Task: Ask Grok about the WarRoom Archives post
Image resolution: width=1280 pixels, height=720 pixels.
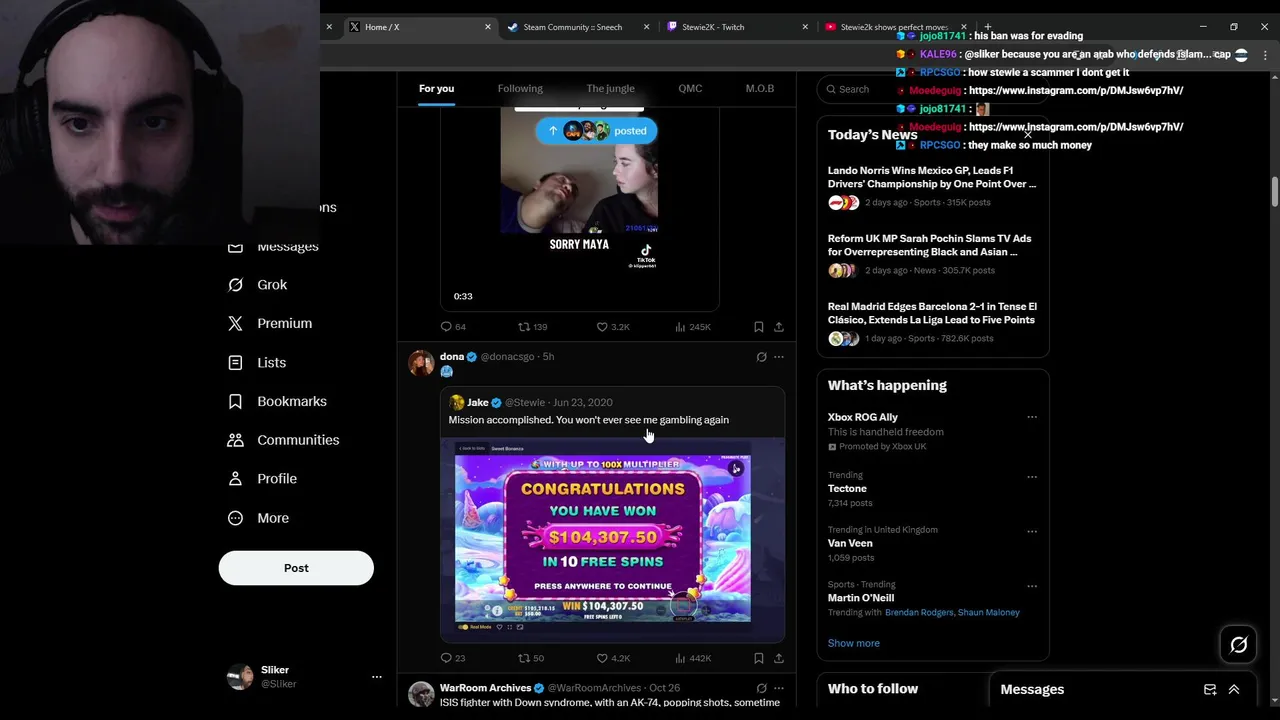Action: 761,688
